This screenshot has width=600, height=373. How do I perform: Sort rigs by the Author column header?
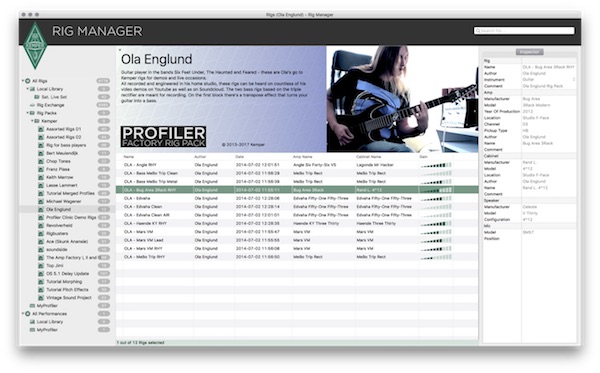(200, 157)
